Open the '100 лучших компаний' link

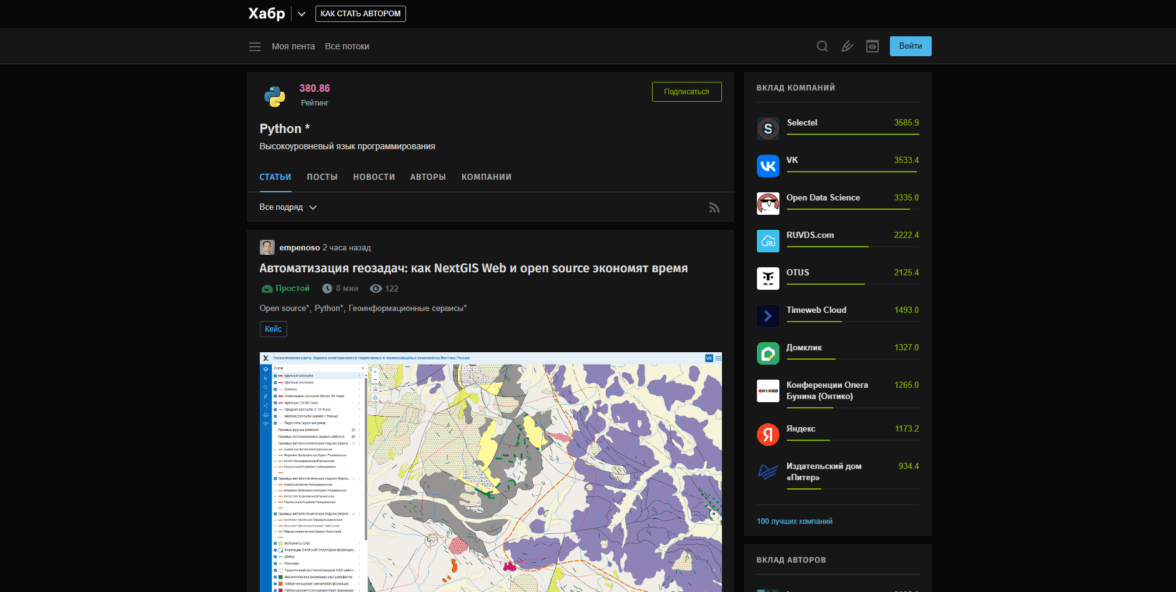pyautogui.click(x=795, y=521)
